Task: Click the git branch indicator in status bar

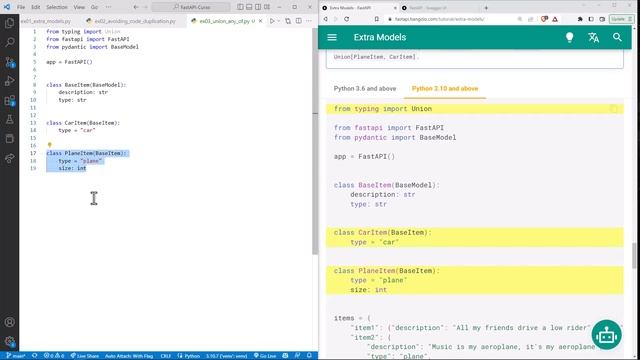Action: 15,356
